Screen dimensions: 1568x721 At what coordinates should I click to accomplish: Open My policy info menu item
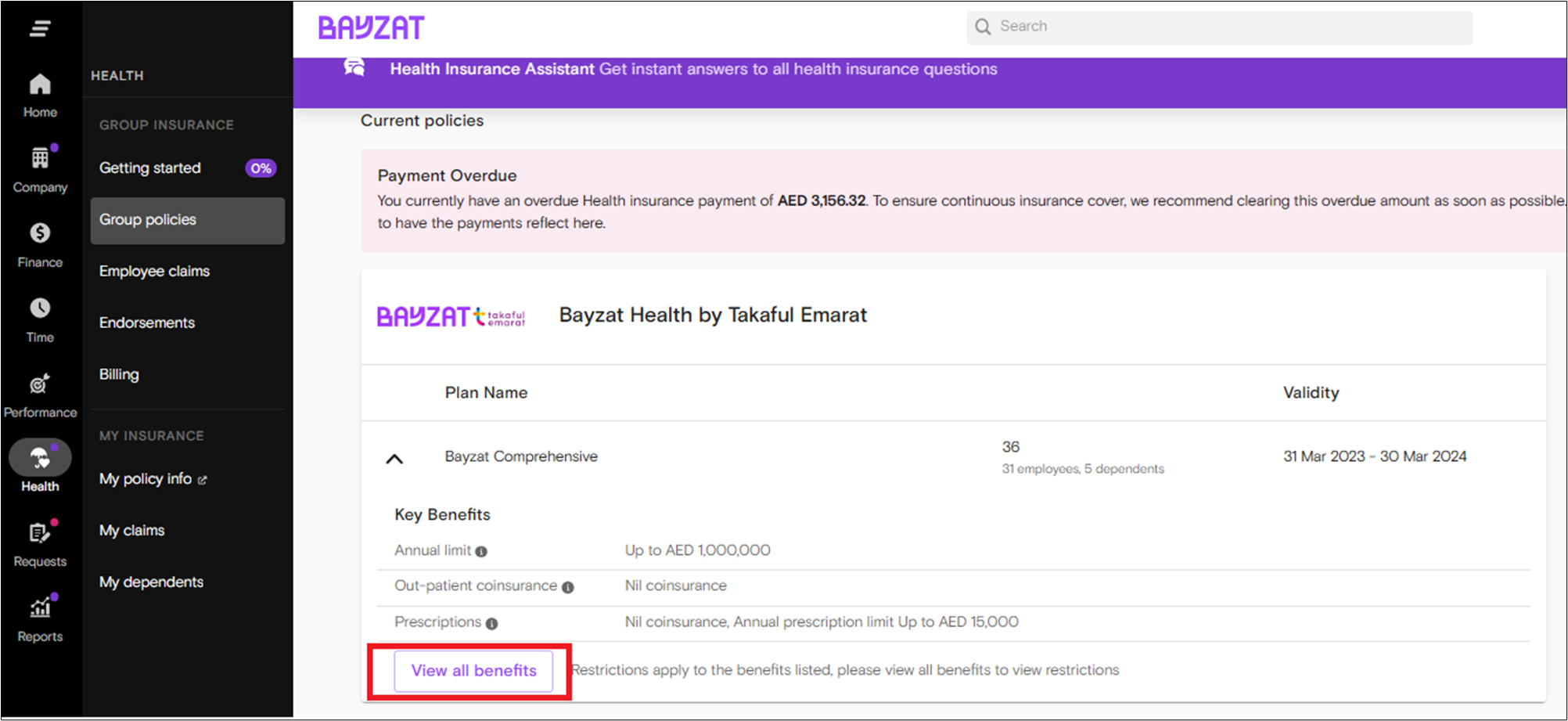pyautogui.click(x=146, y=479)
